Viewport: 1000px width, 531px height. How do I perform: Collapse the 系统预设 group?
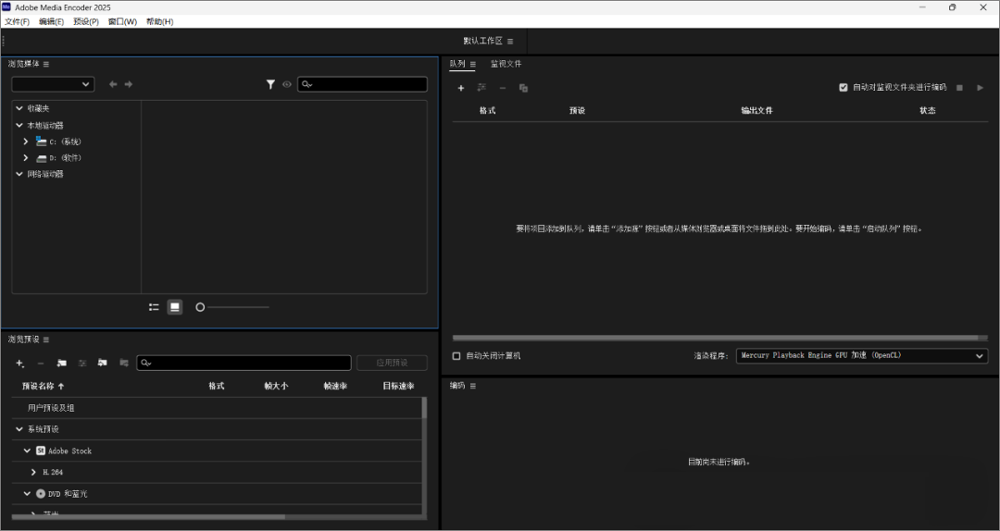point(19,429)
